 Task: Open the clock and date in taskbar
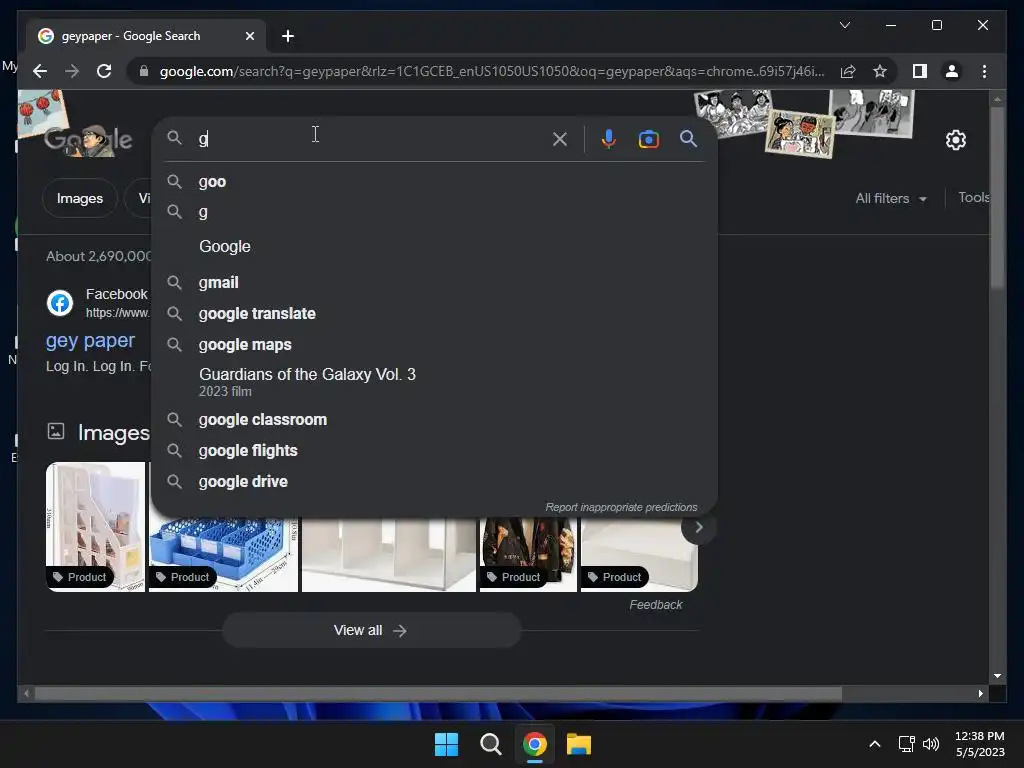point(980,744)
